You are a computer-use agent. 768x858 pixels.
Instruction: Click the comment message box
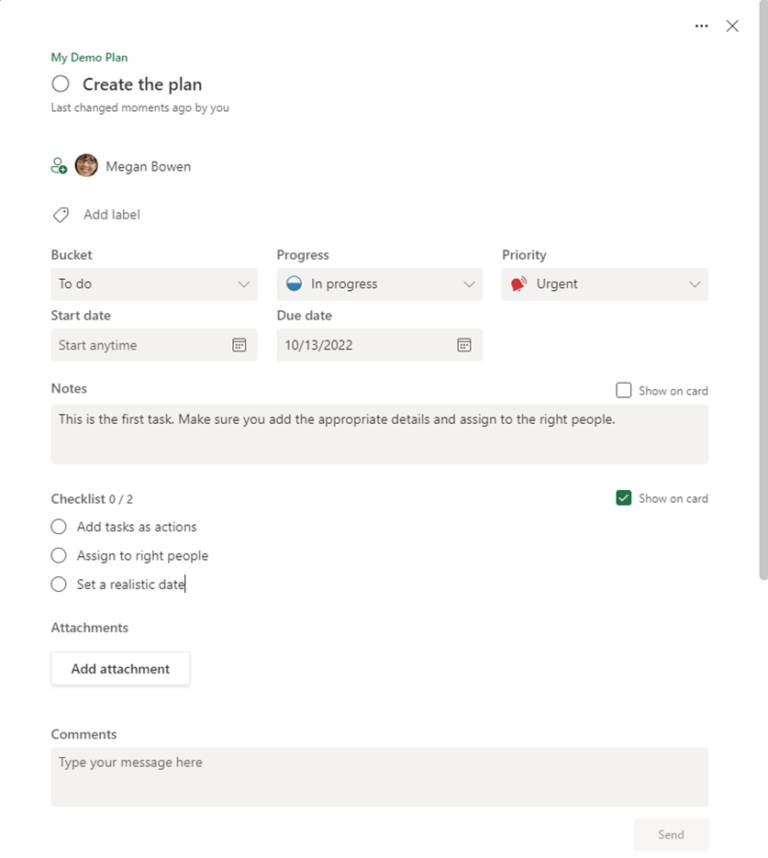point(379,777)
